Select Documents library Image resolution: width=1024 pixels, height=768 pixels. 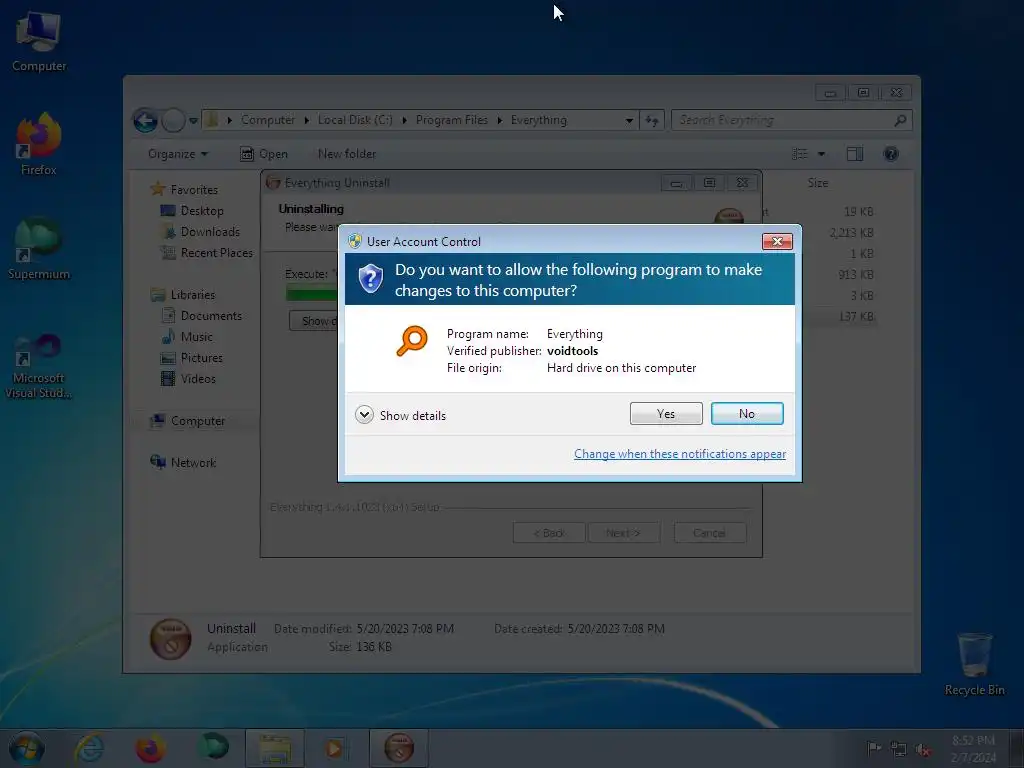[210, 315]
